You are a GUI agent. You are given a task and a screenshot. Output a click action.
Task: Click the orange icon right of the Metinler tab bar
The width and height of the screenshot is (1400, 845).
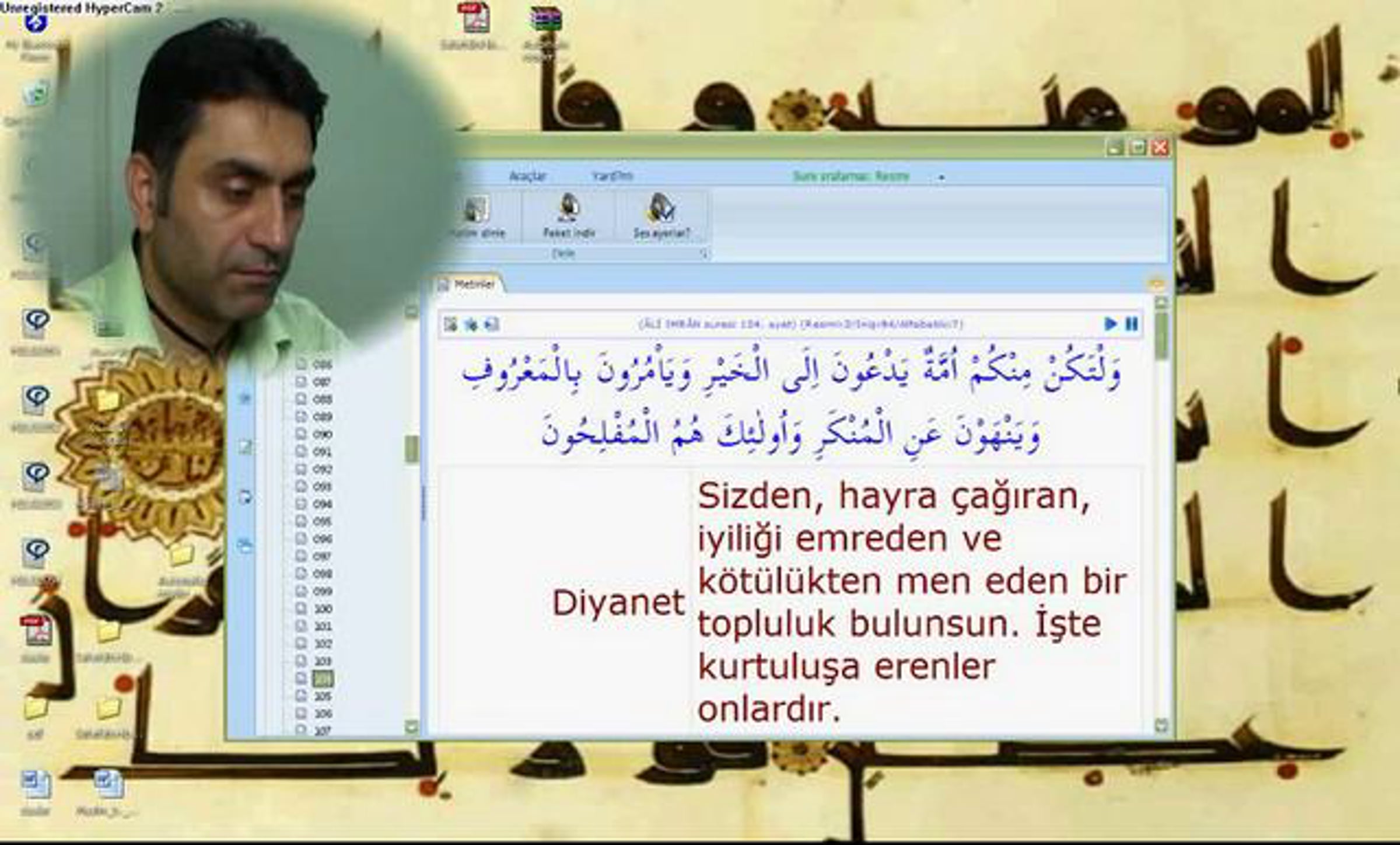(x=1156, y=285)
